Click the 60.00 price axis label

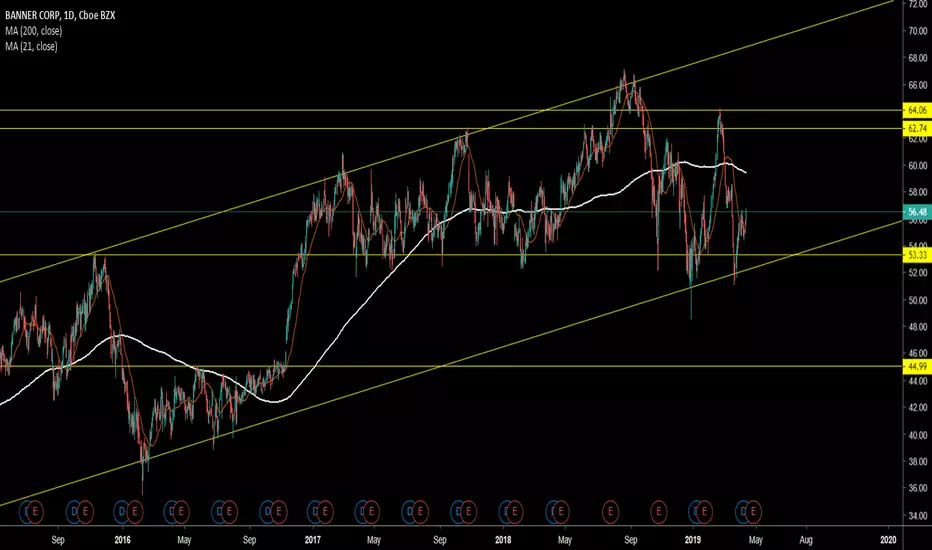click(918, 166)
